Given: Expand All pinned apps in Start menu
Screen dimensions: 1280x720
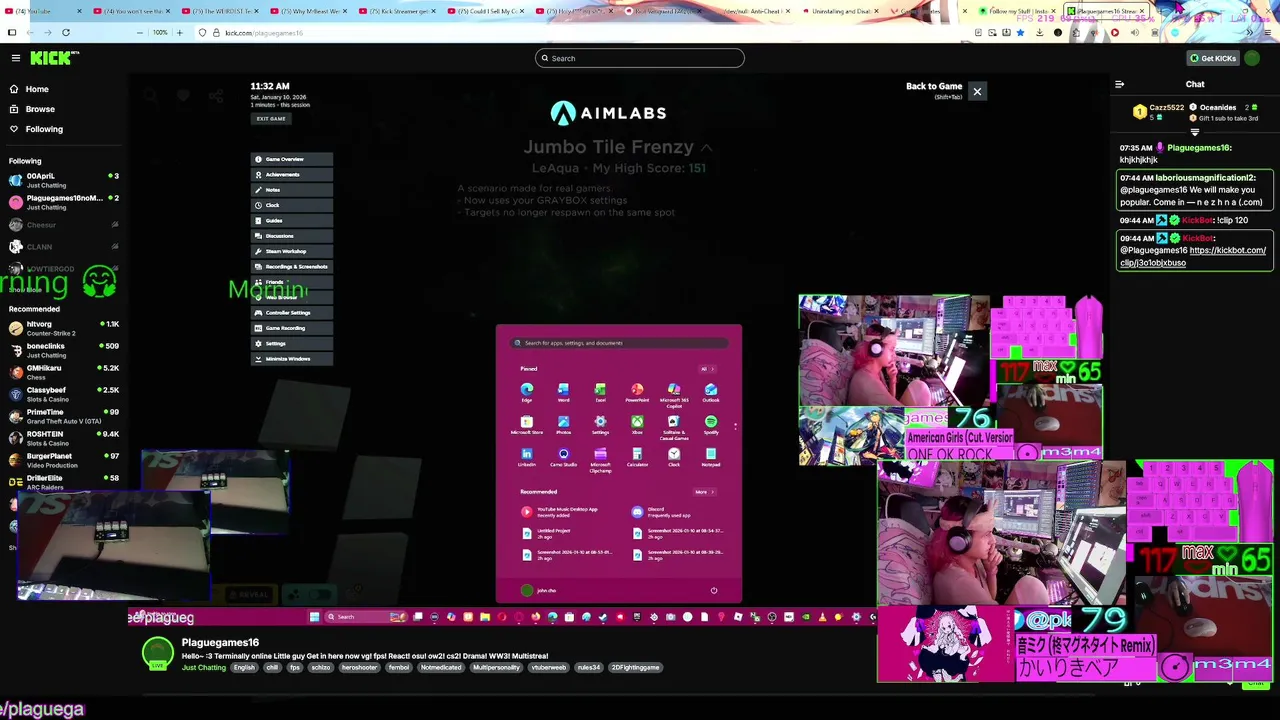Looking at the screenshot, I should [705, 368].
